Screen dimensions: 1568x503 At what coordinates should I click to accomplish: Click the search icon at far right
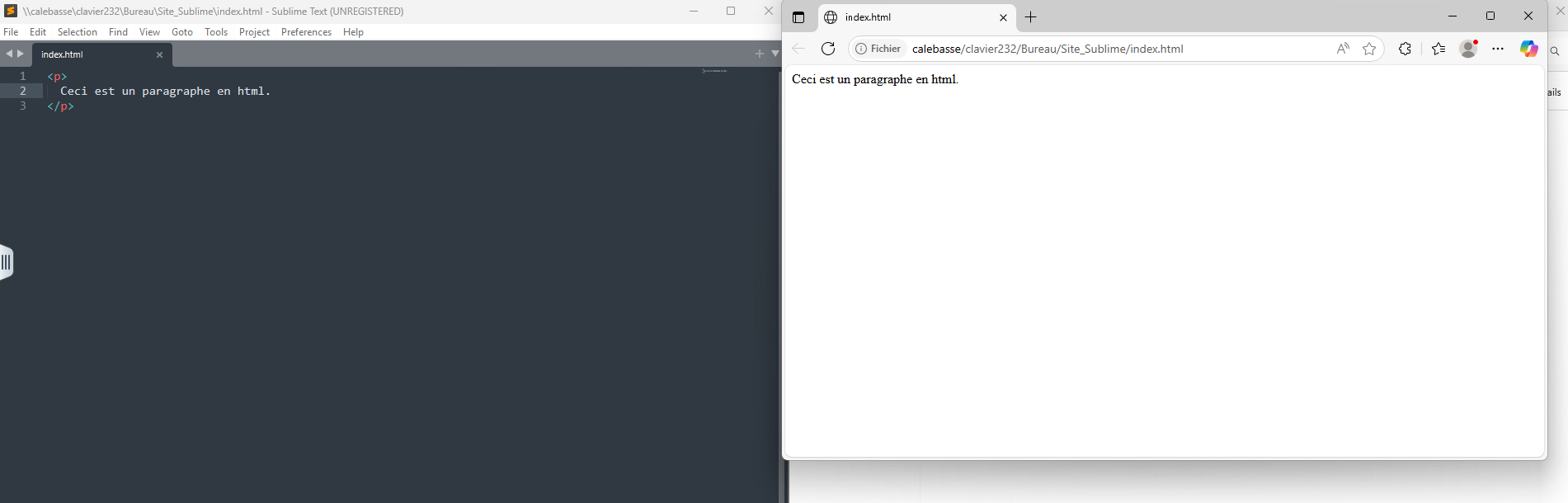click(x=1555, y=51)
